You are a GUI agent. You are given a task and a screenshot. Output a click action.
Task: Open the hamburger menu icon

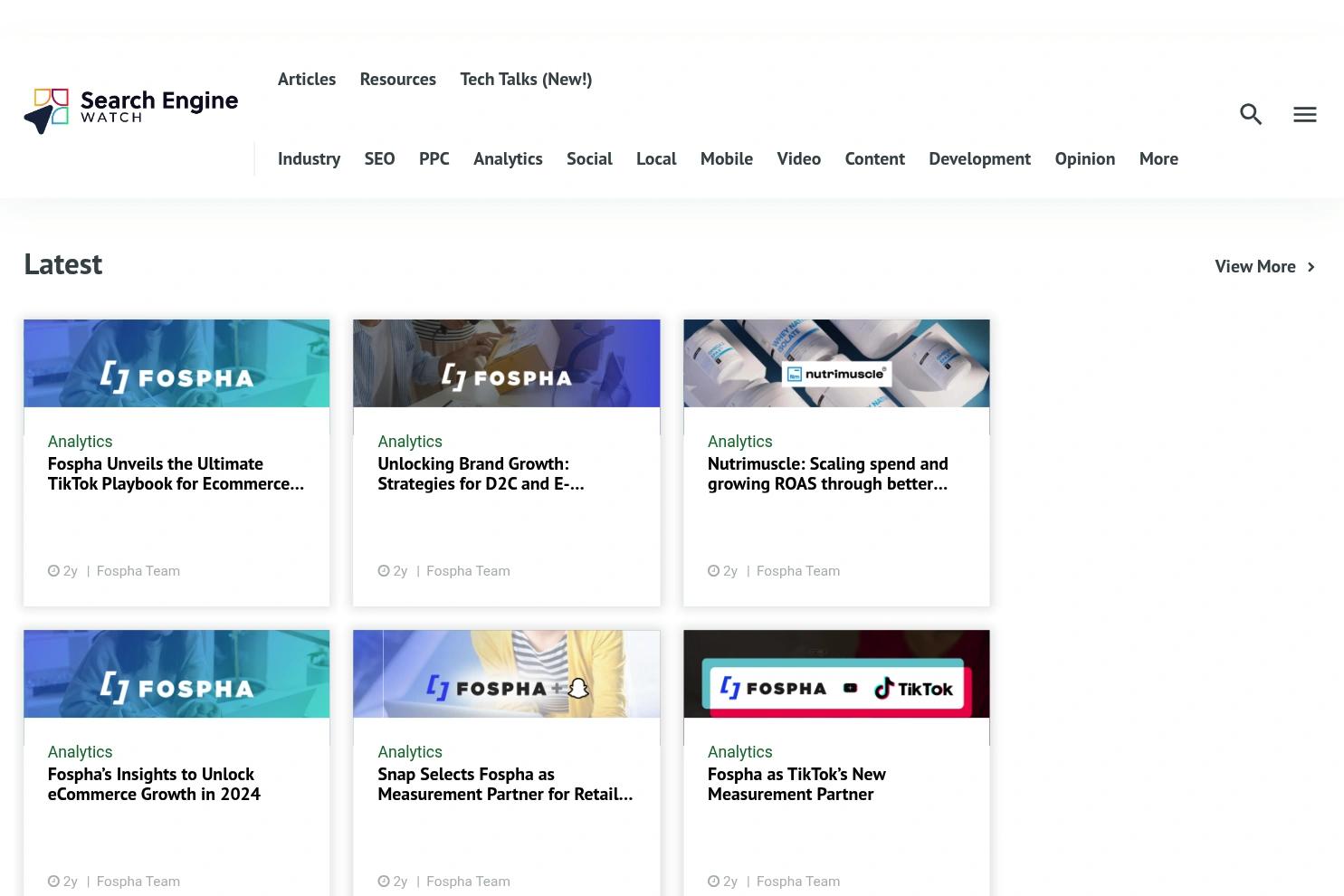[1304, 114]
